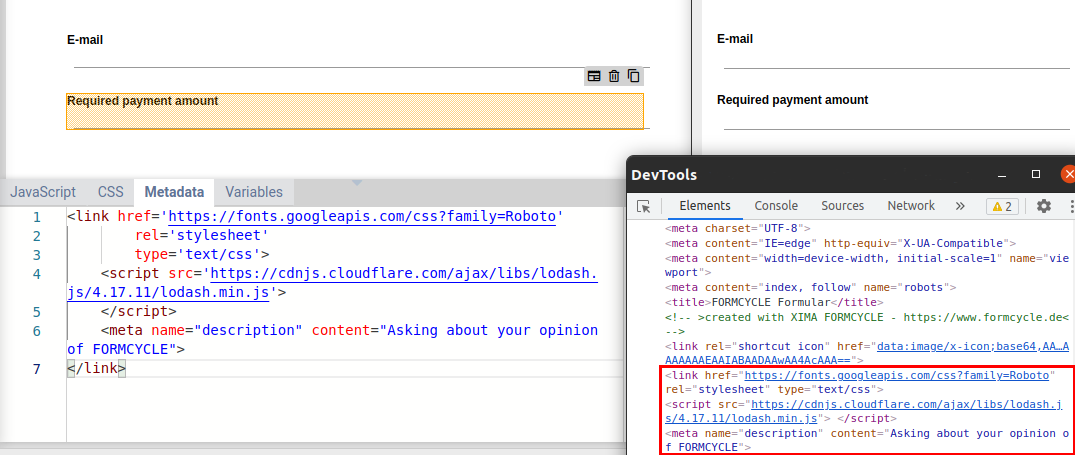Screen dimensions: 1075x455
Task: Select the Metadata tab
Action: point(174,192)
